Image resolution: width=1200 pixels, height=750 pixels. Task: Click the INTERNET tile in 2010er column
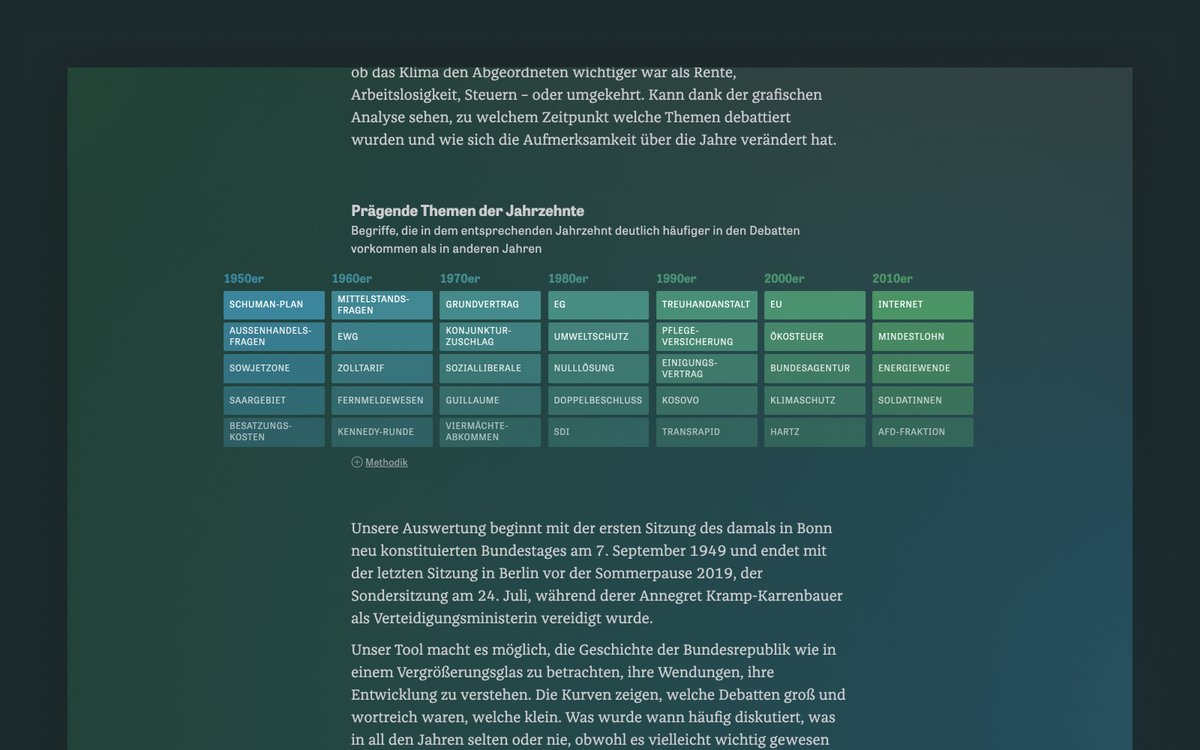pyautogui.click(x=922, y=304)
